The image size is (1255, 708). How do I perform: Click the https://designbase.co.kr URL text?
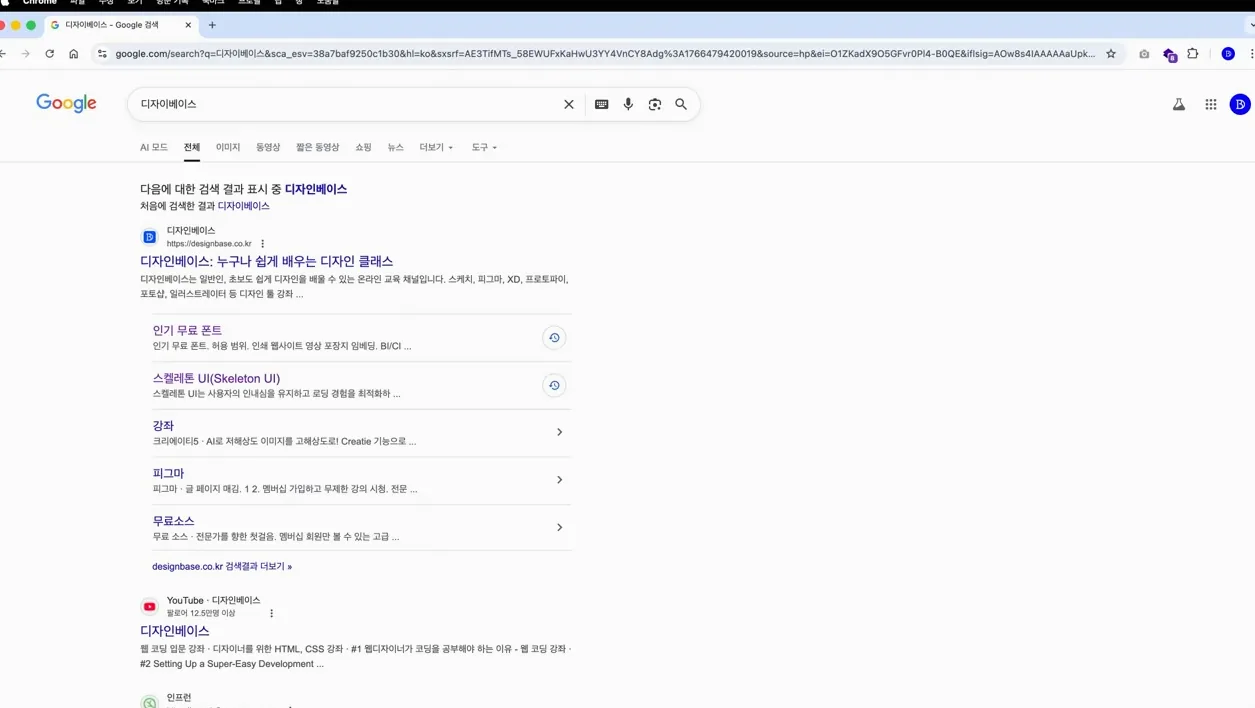pyautogui.click(x=209, y=244)
